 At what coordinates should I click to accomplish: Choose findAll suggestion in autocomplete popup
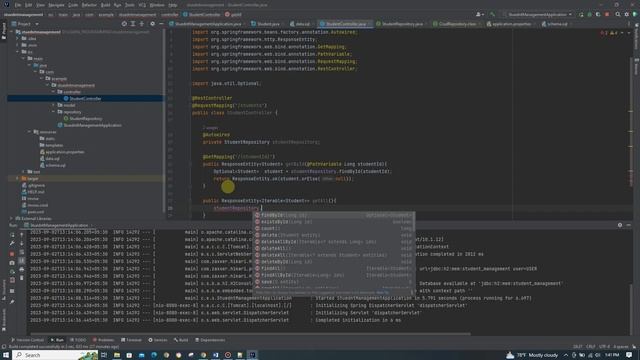pyautogui.click(x=334, y=269)
